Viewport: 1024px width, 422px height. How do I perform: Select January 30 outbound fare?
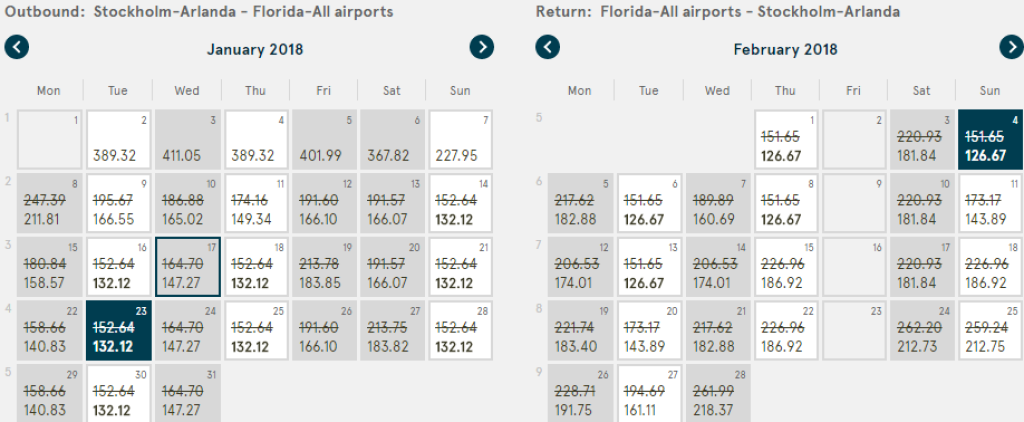[118, 393]
